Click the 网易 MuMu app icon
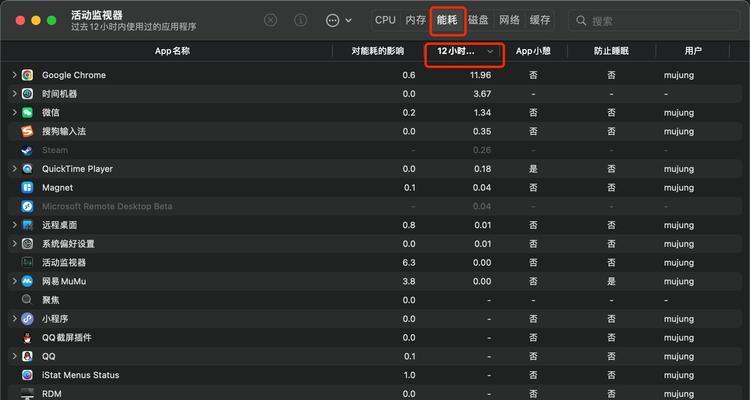 pos(27,281)
